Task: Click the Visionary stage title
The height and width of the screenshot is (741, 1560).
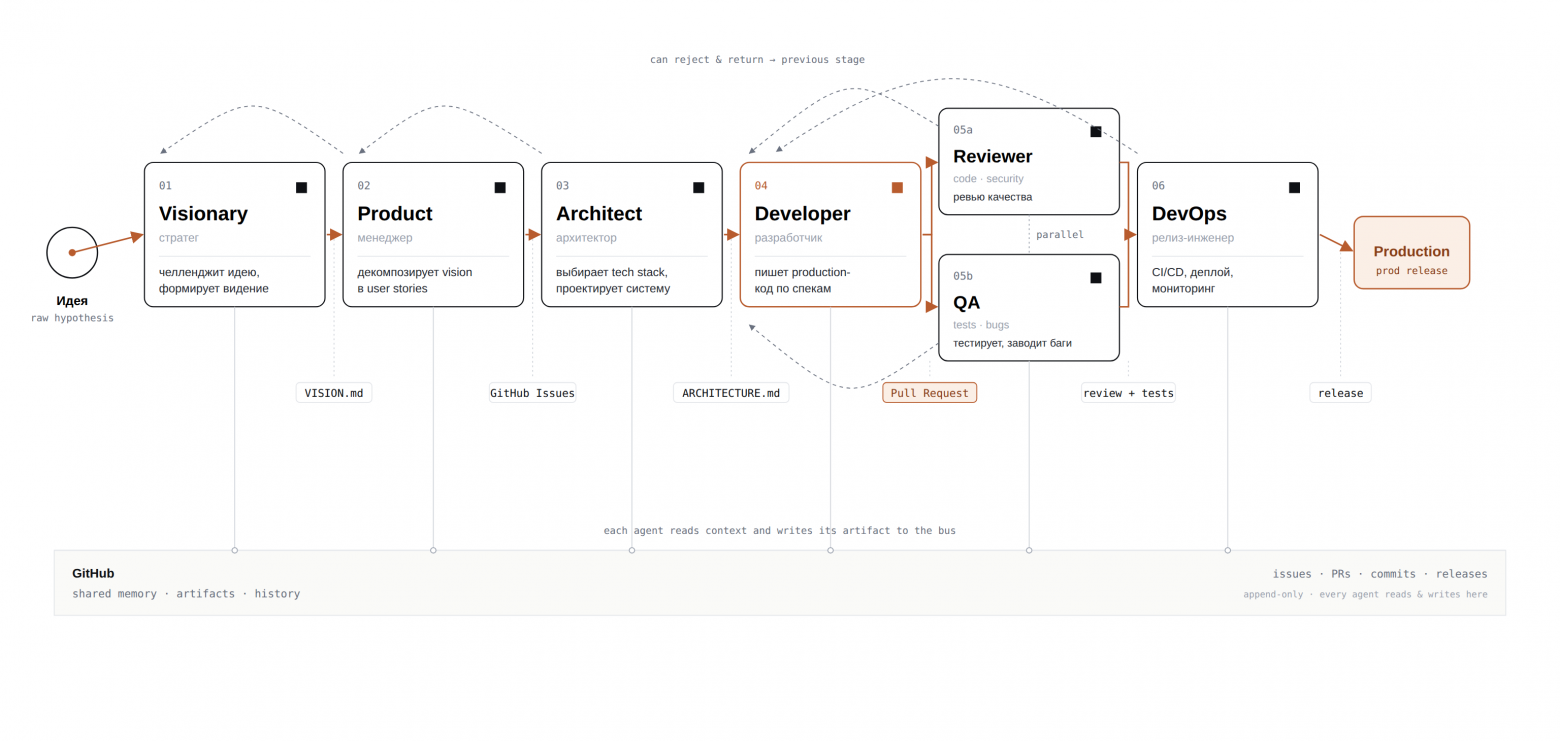Action: click(203, 214)
